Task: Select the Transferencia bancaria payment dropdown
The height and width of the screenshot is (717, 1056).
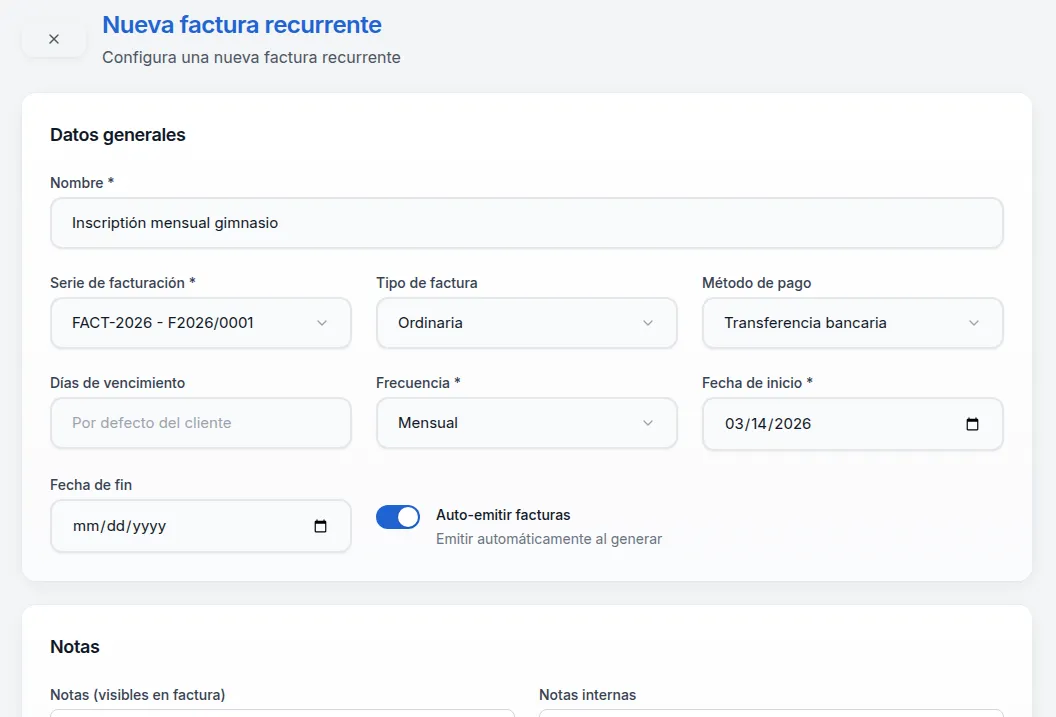Action: (x=840, y=323)
